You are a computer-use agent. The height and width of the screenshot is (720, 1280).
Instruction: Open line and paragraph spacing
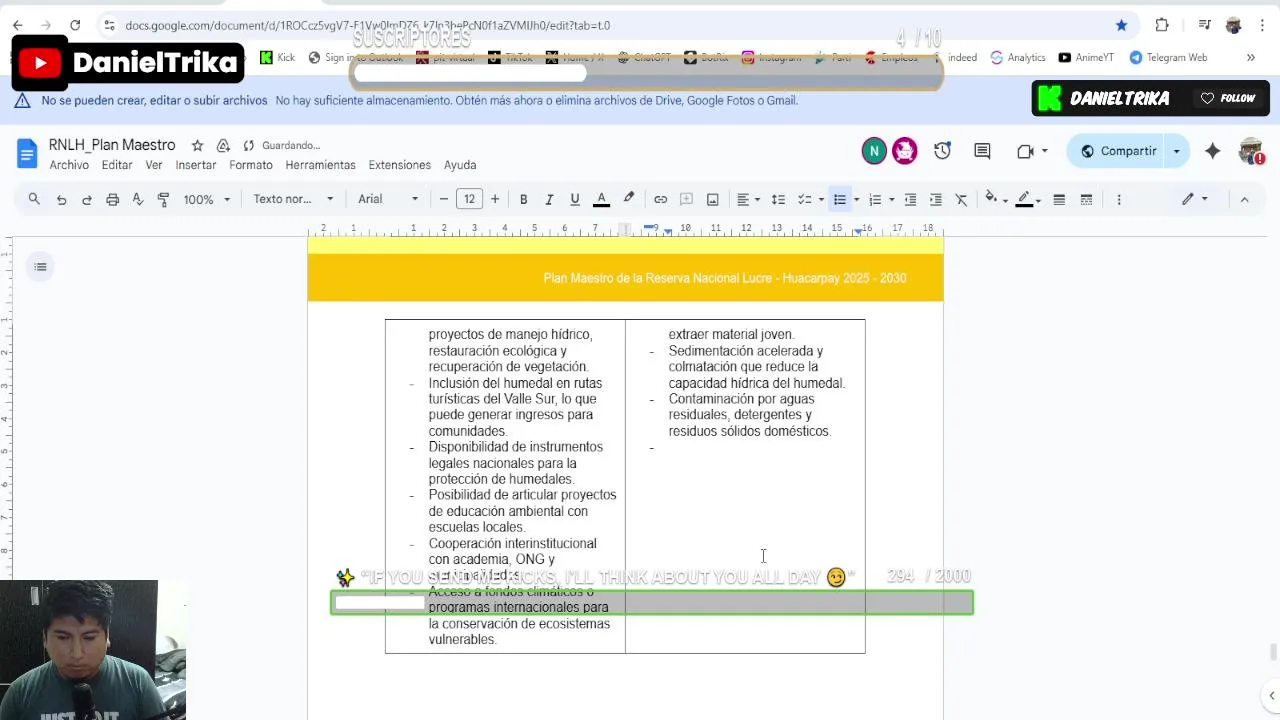[778, 199]
